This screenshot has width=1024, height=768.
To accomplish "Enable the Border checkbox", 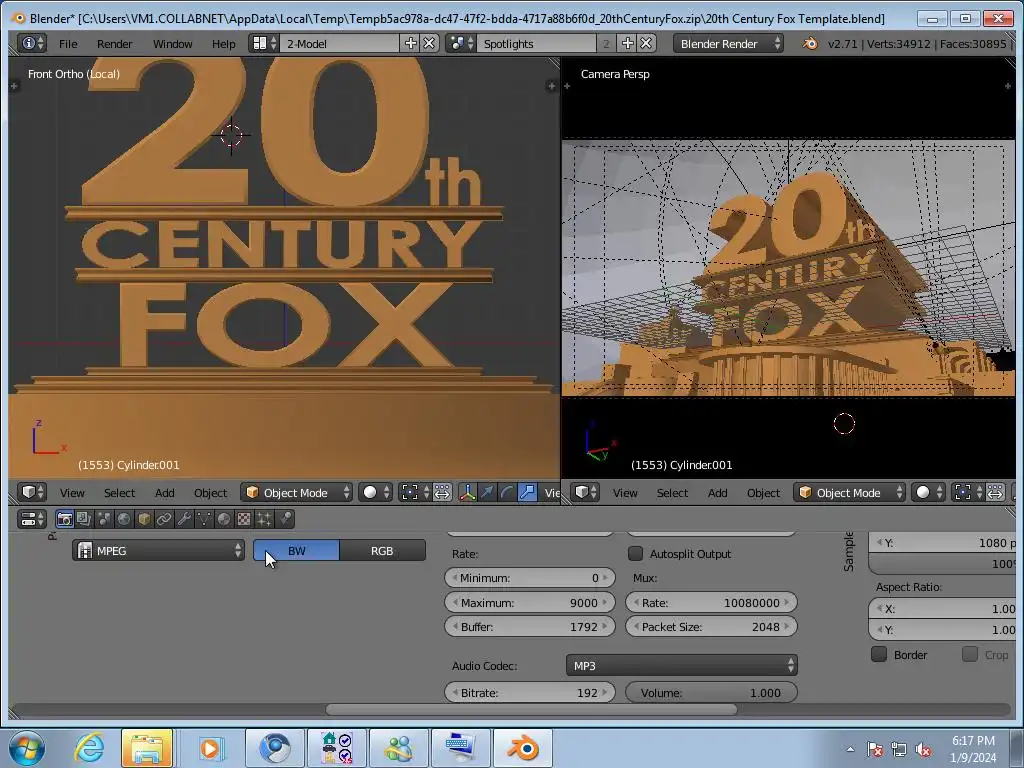I will [x=879, y=654].
